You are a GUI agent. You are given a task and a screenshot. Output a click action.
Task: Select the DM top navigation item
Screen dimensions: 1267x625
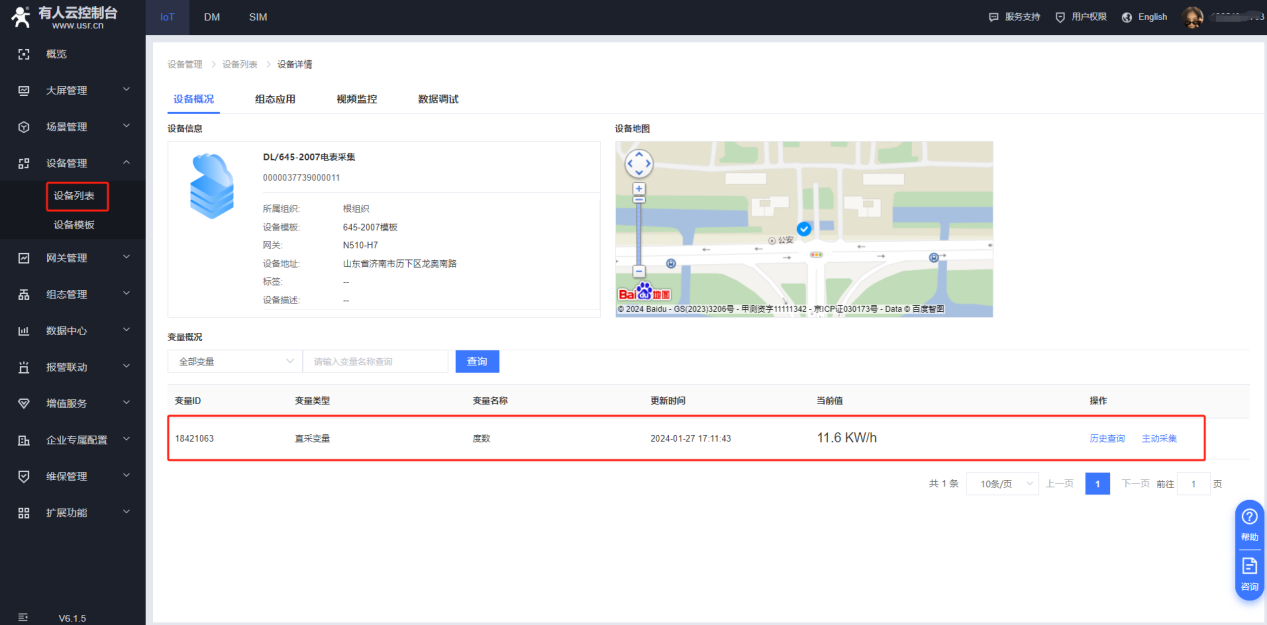pyautogui.click(x=212, y=17)
